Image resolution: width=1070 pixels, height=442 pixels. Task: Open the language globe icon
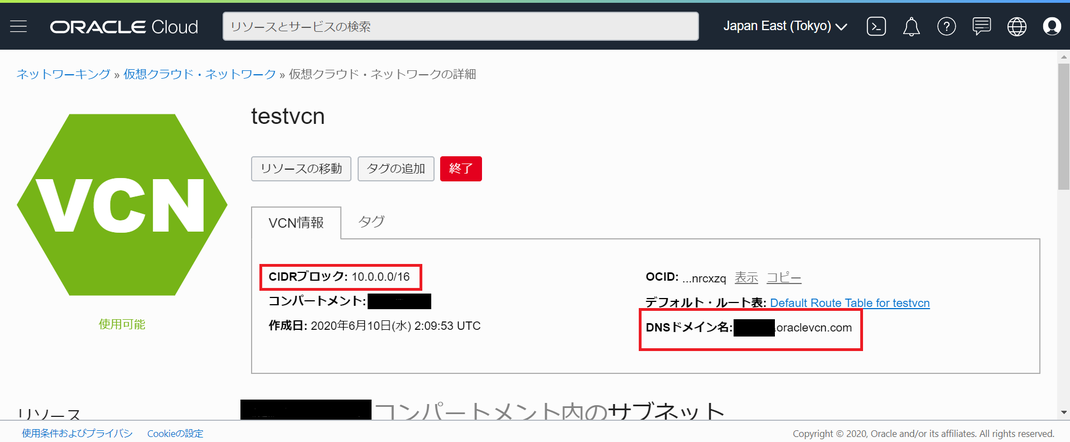(1017, 27)
